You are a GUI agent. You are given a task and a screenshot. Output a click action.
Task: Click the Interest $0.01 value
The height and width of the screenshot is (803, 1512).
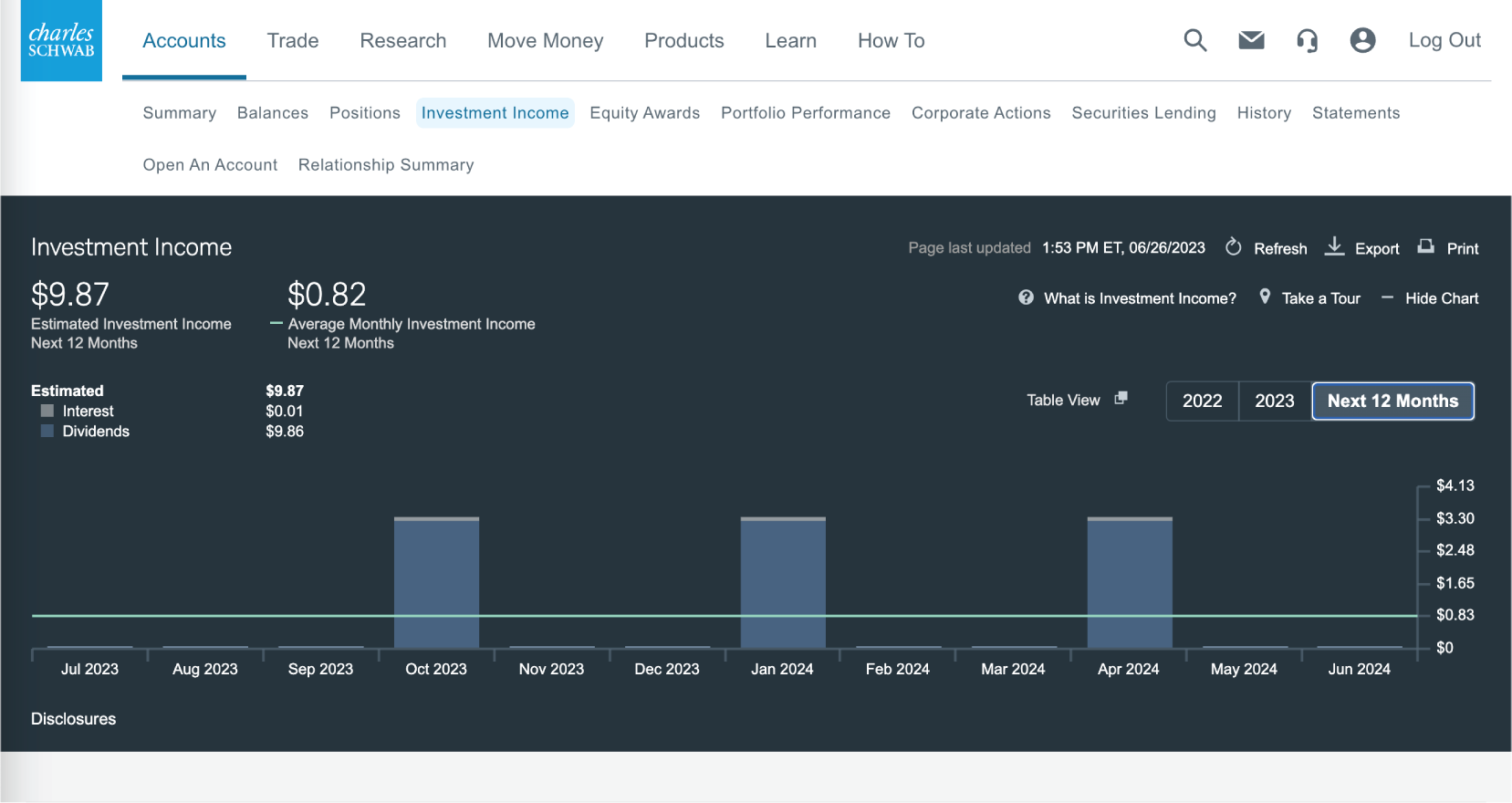[x=285, y=411]
